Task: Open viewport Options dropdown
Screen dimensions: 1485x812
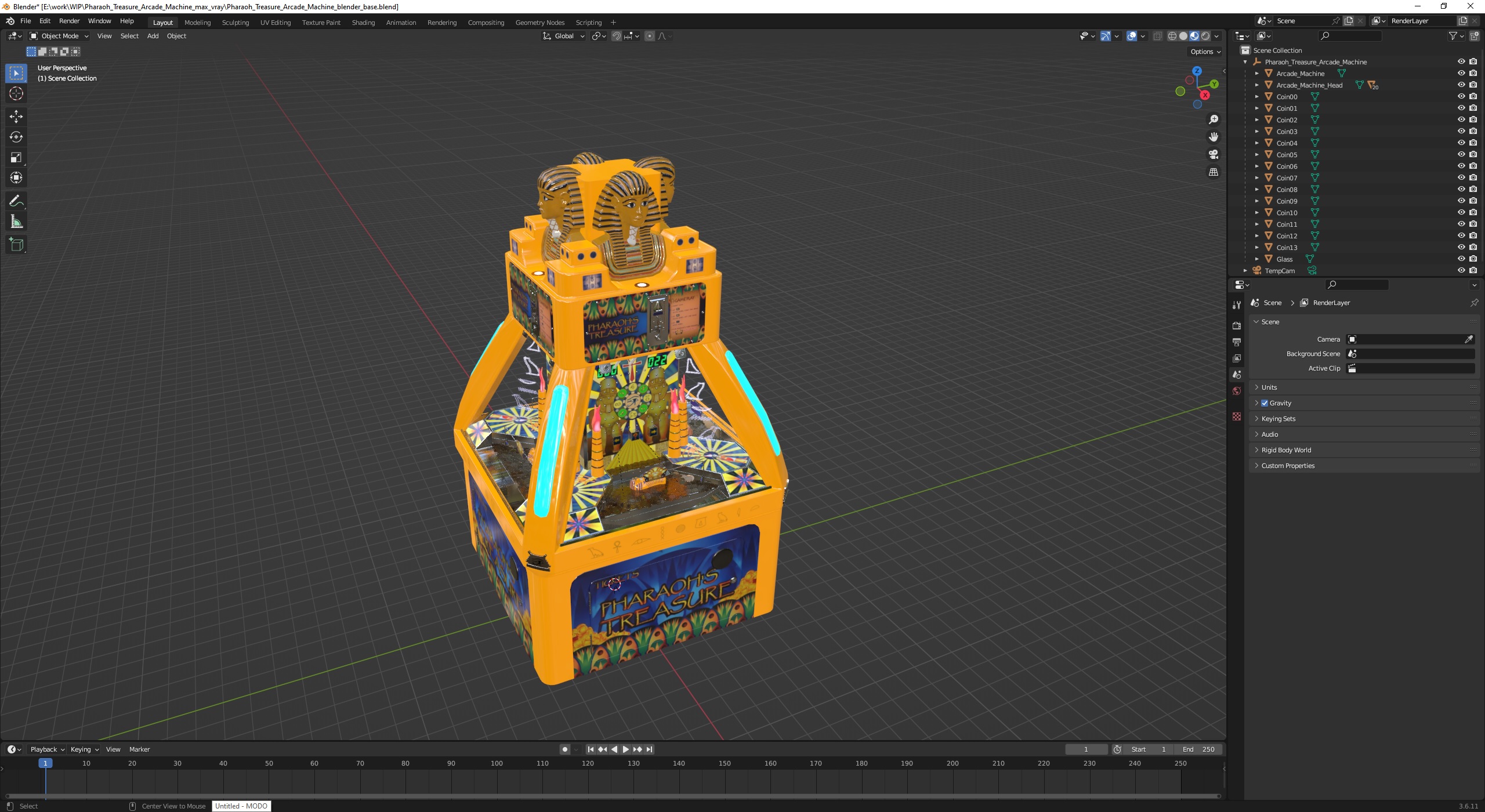Action: tap(1205, 52)
